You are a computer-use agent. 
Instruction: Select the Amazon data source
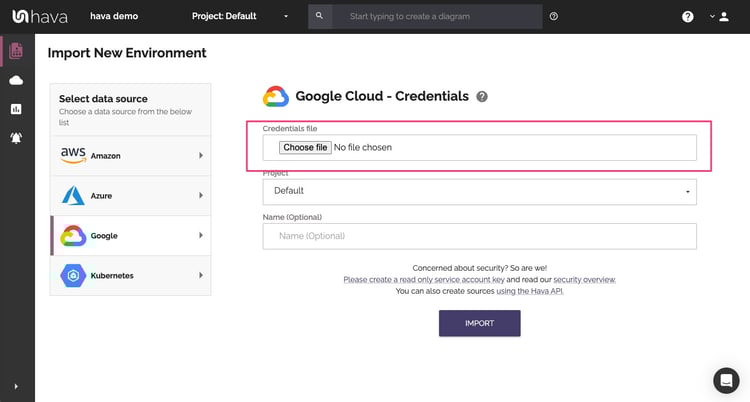tap(131, 156)
